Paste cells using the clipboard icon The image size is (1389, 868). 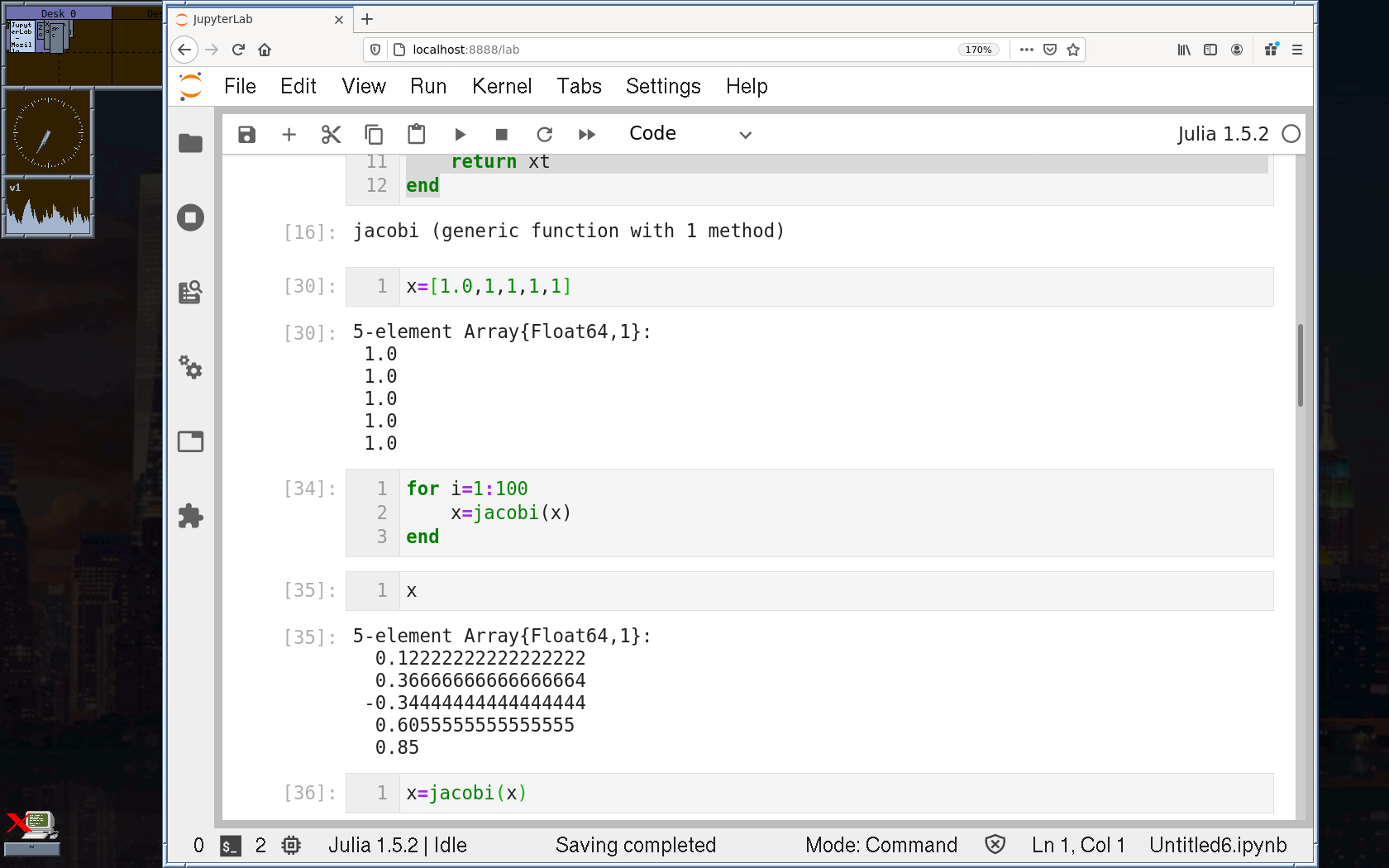tap(417, 135)
